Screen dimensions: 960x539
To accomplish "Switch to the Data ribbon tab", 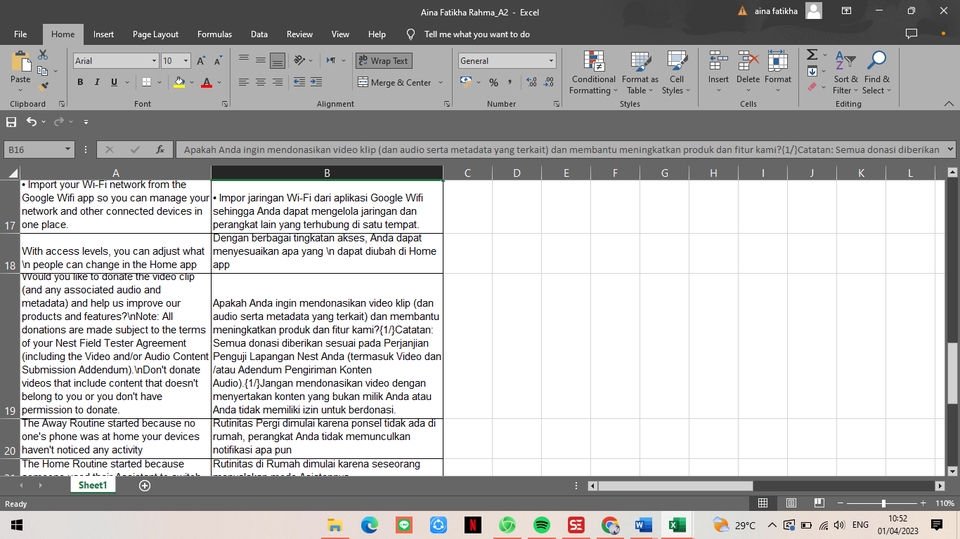I will 259,34.
